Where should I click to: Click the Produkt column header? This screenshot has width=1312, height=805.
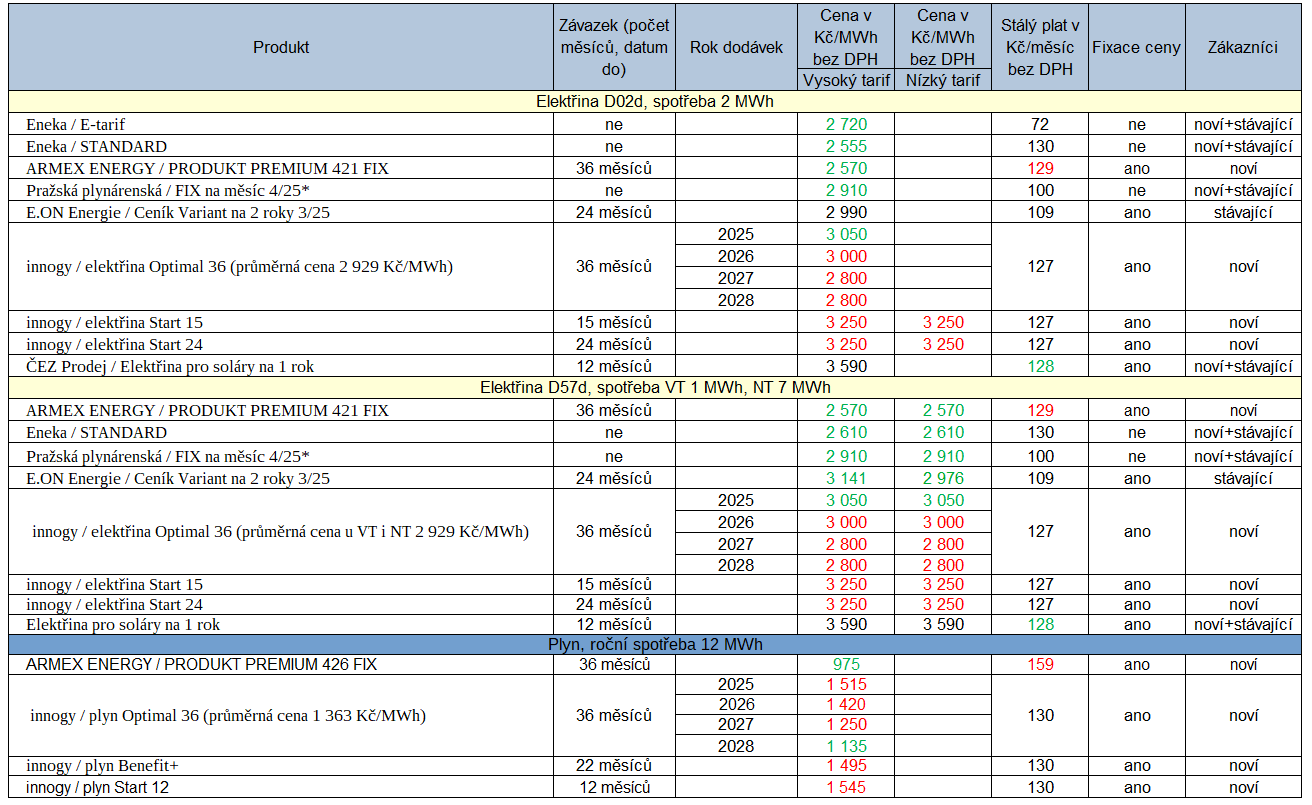pos(281,47)
